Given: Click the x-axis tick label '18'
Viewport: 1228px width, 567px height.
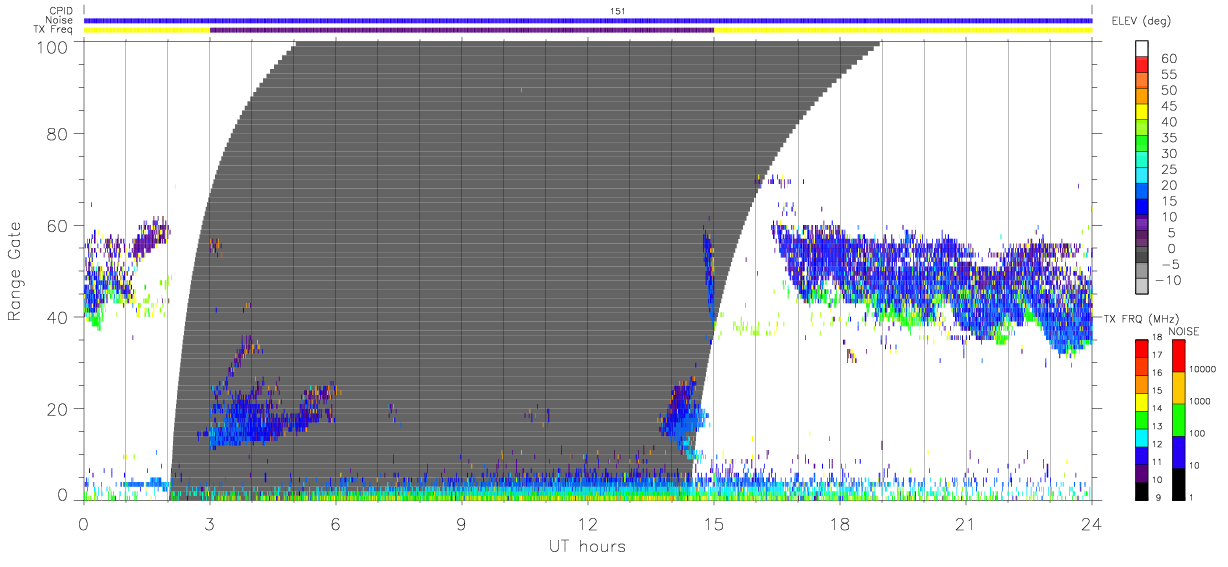Looking at the screenshot, I should [839, 523].
